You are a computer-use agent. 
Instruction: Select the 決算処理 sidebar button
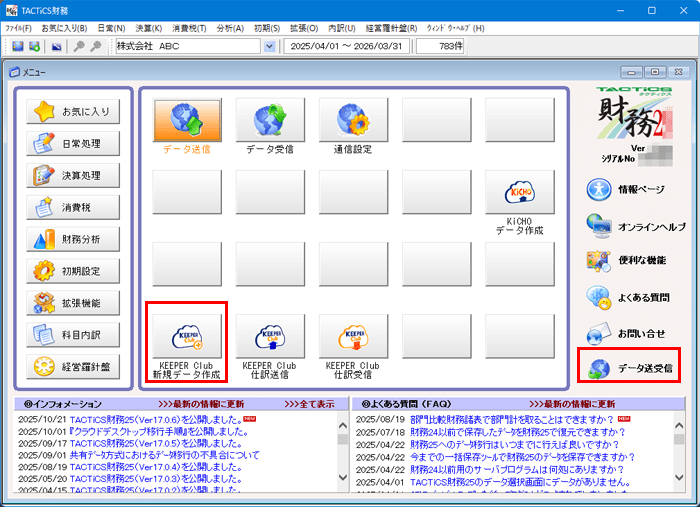point(73,176)
